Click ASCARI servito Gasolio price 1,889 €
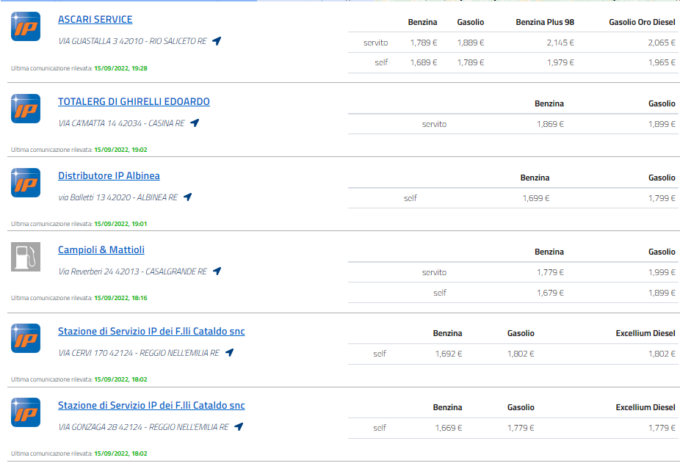This screenshot has height=463, width=680. point(471,42)
